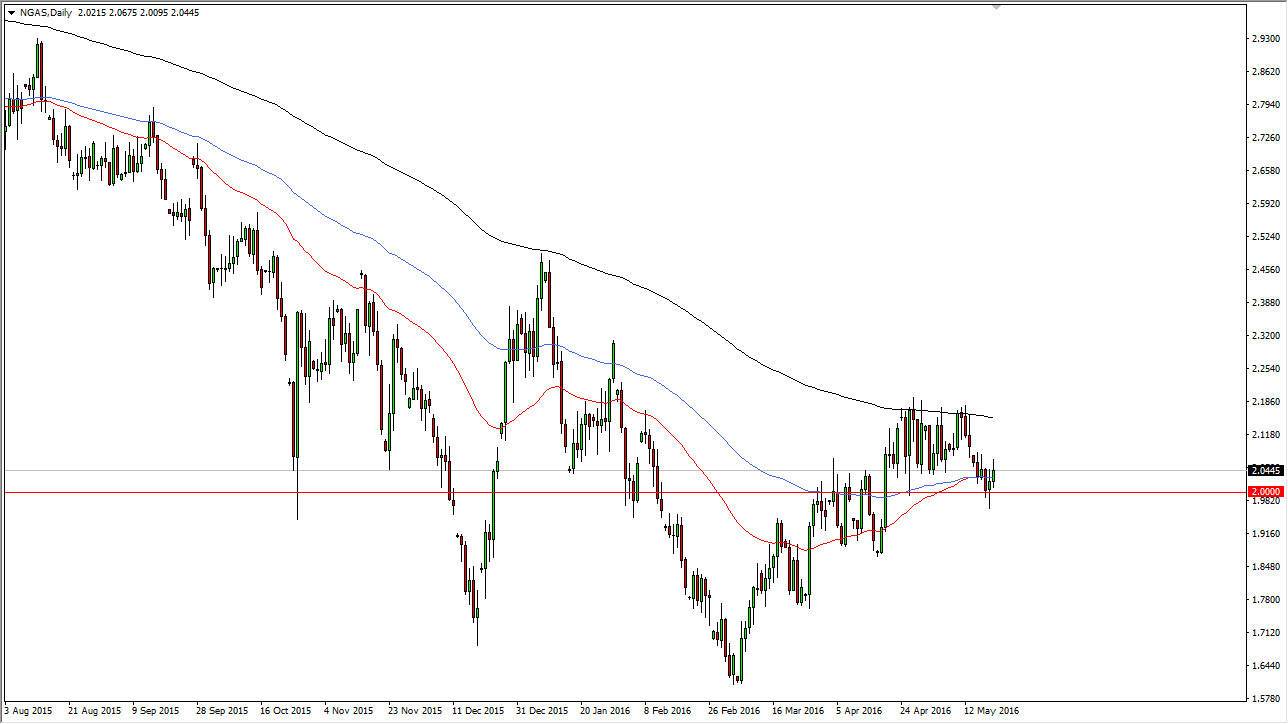Click the 2.7940 price scale label

(x=1265, y=105)
